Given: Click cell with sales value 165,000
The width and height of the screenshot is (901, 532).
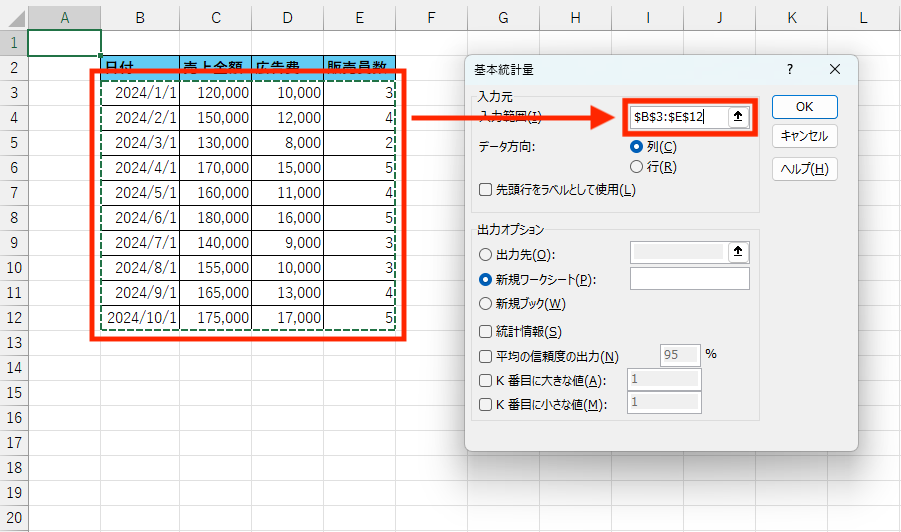Looking at the screenshot, I should coord(215,292).
